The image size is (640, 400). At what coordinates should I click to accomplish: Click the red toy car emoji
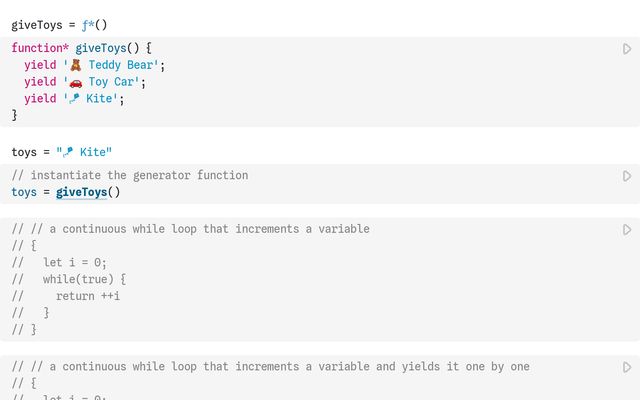[x=76, y=82]
